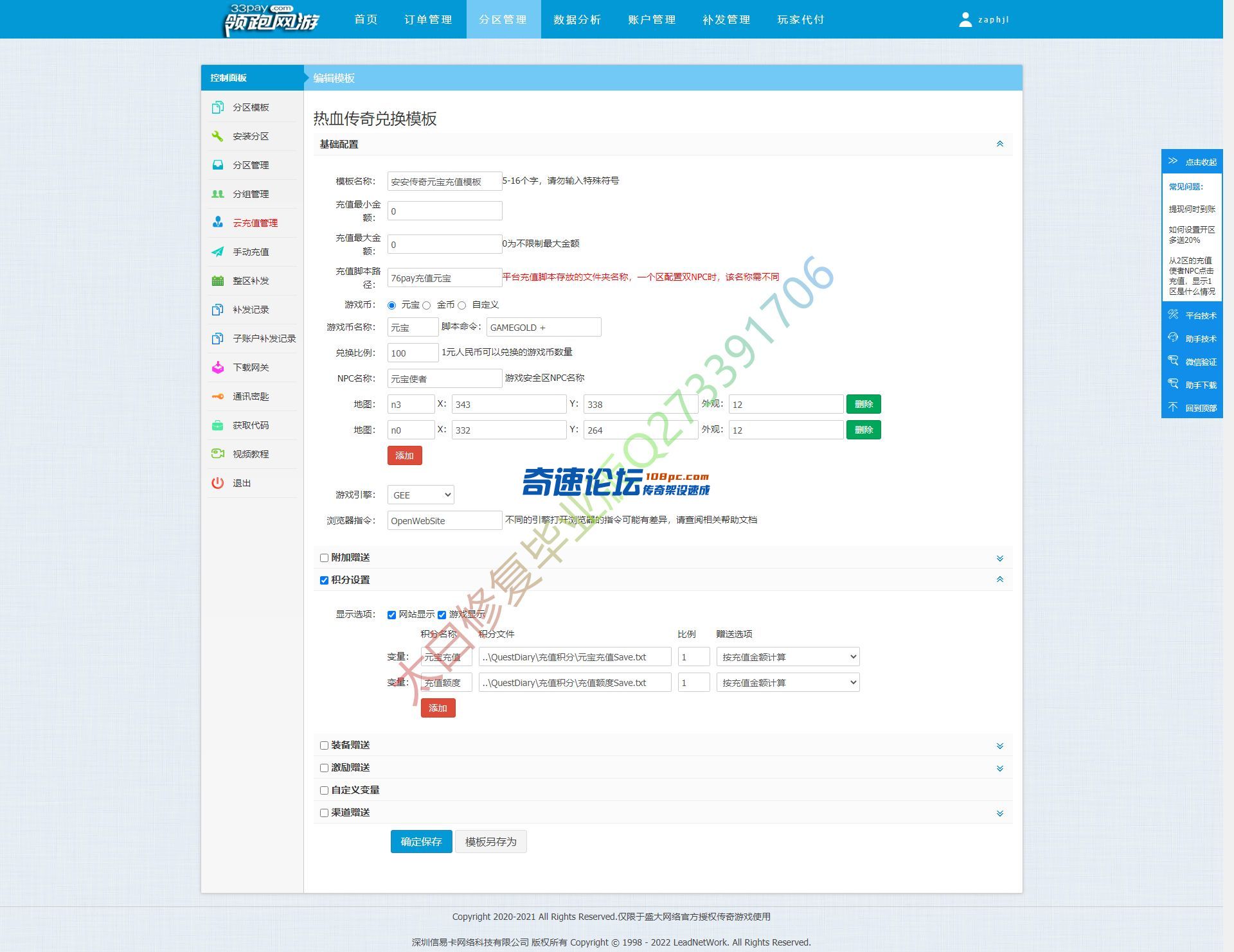Expand the 渠道赠送 section chevron

[x=1000, y=814]
